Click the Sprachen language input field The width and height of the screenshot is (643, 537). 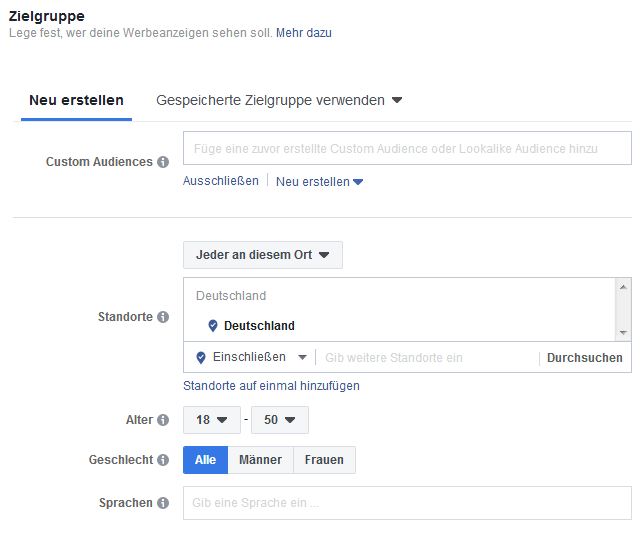[x=407, y=503]
